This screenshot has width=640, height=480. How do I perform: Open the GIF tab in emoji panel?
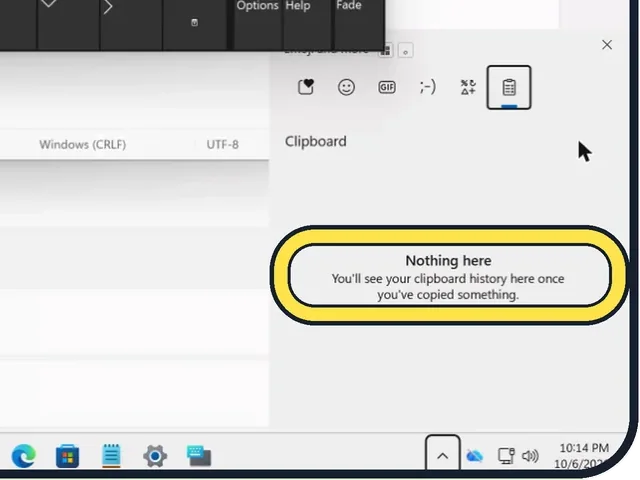(x=387, y=87)
